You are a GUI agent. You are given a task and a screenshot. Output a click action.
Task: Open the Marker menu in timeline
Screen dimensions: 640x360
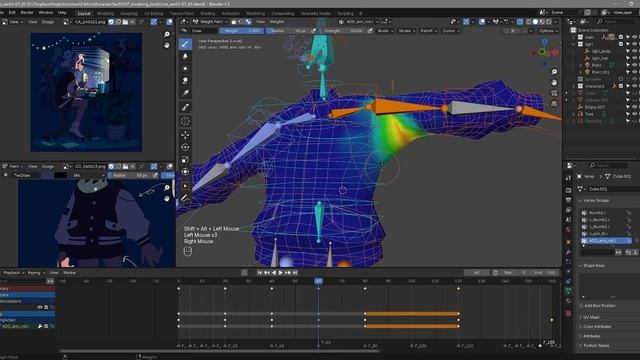click(70, 273)
